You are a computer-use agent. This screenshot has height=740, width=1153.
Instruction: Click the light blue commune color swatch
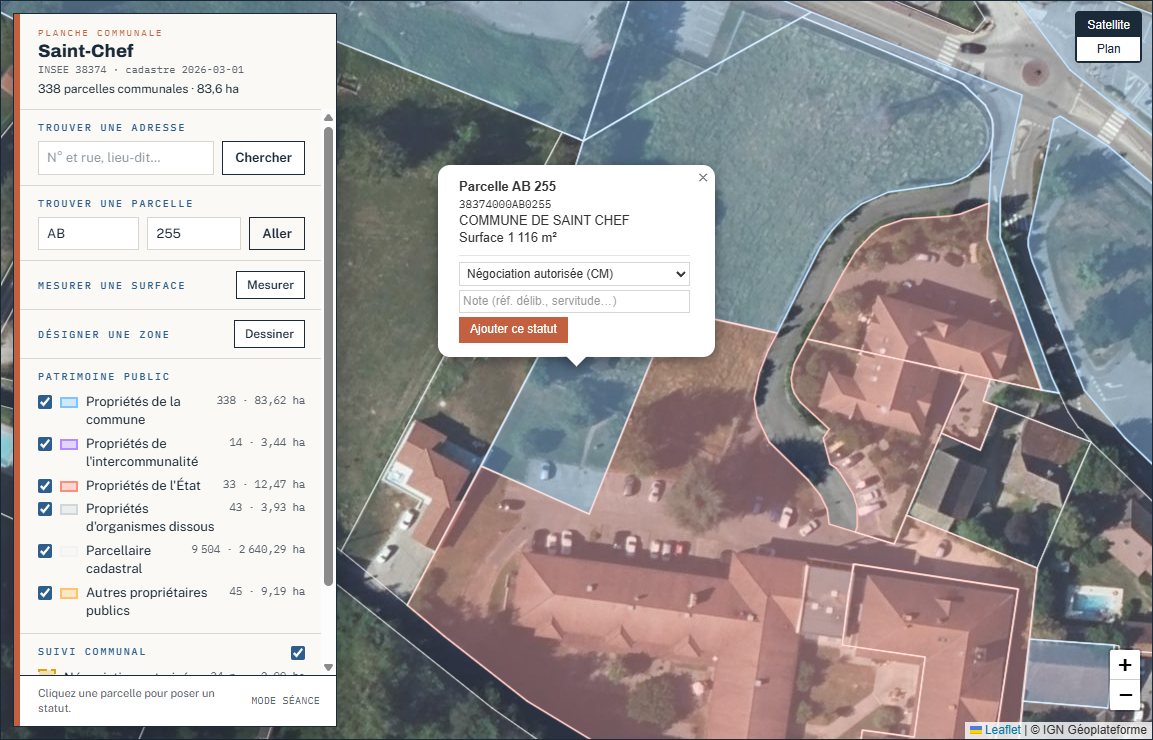(x=69, y=402)
